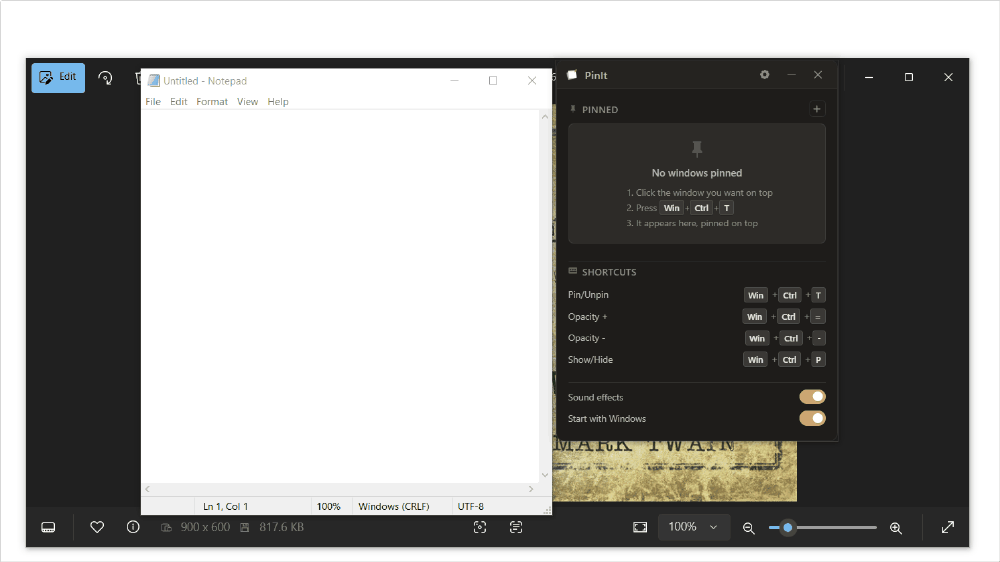
Task: Show file info with the info icon
Action: [x=133, y=527]
